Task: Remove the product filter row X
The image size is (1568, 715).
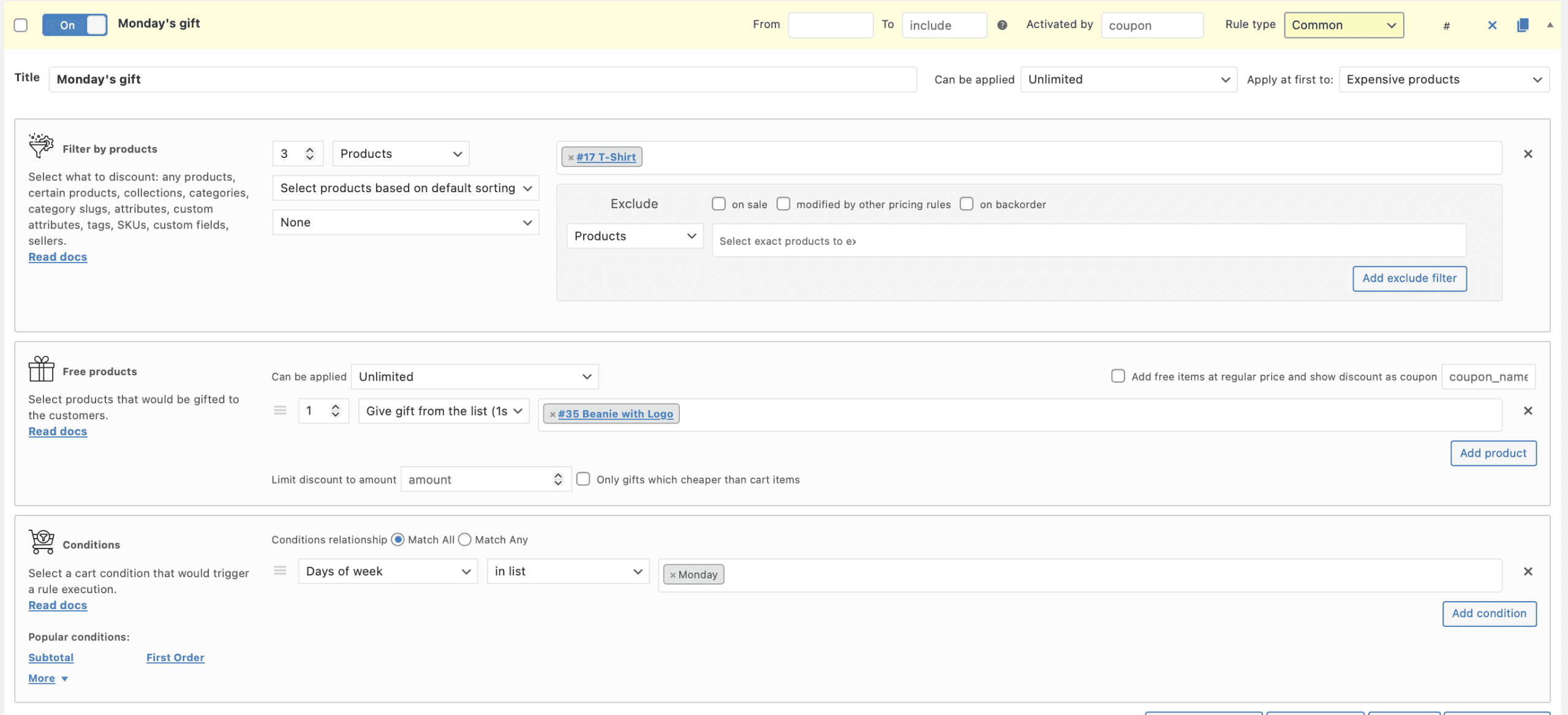Action: [x=1528, y=154]
